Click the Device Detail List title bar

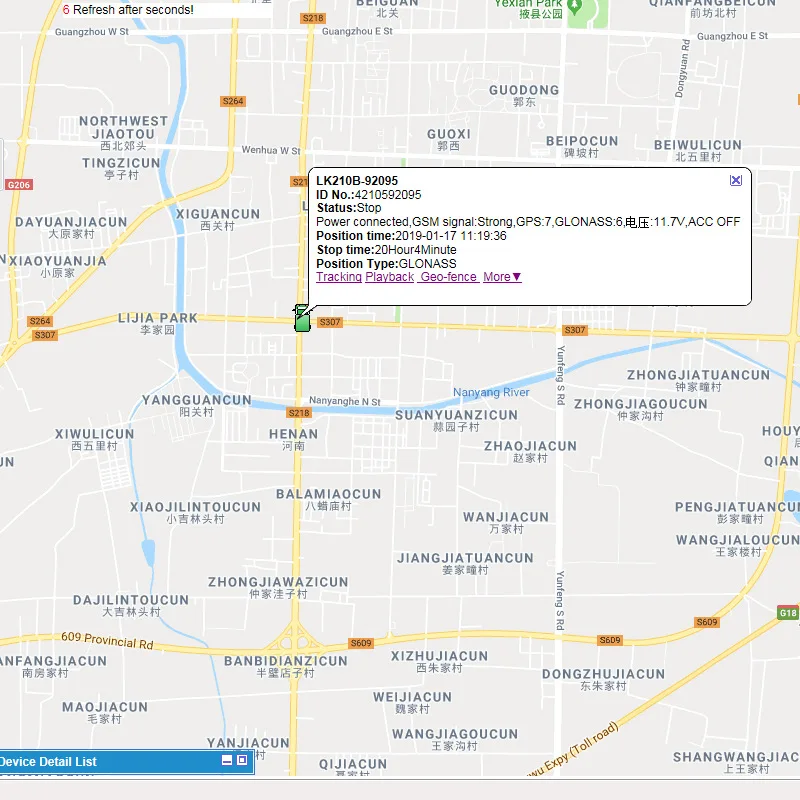pyautogui.click(x=127, y=762)
